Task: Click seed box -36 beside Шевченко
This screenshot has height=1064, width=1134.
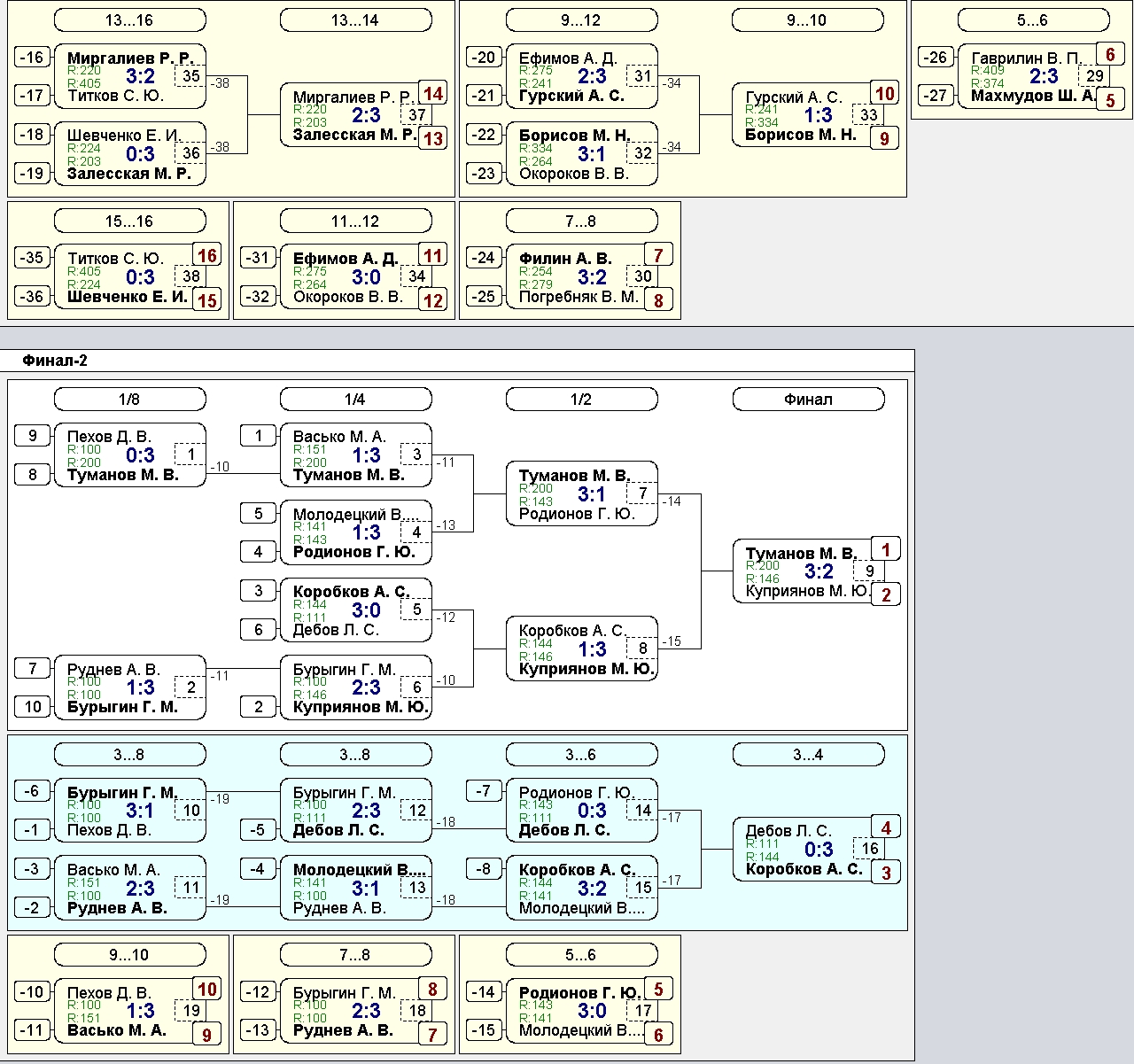Action: 32,297
